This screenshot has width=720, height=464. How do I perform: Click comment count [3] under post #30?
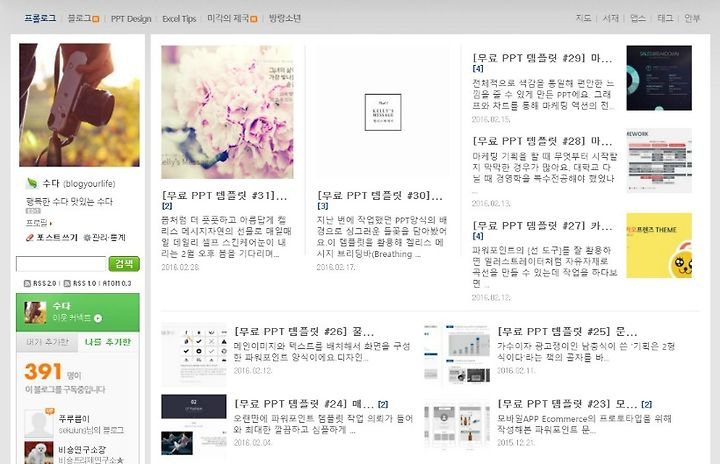[x=322, y=206]
